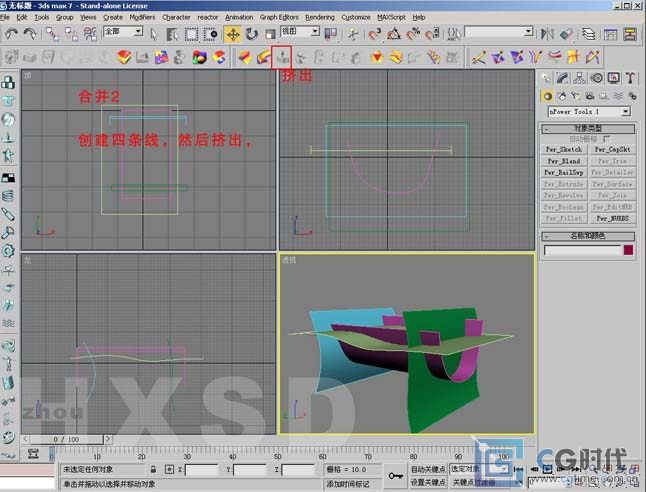Activate the Select Object arrow tool
This screenshot has height=492, width=646.
tap(154, 35)
